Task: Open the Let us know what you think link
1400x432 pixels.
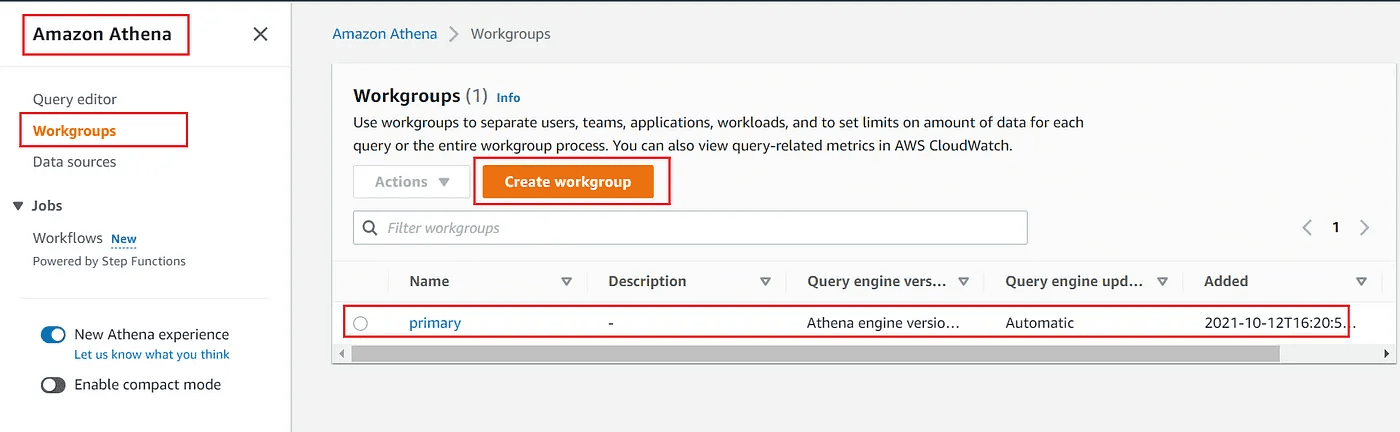Action: pyautogui.click(x=152, y=354)
